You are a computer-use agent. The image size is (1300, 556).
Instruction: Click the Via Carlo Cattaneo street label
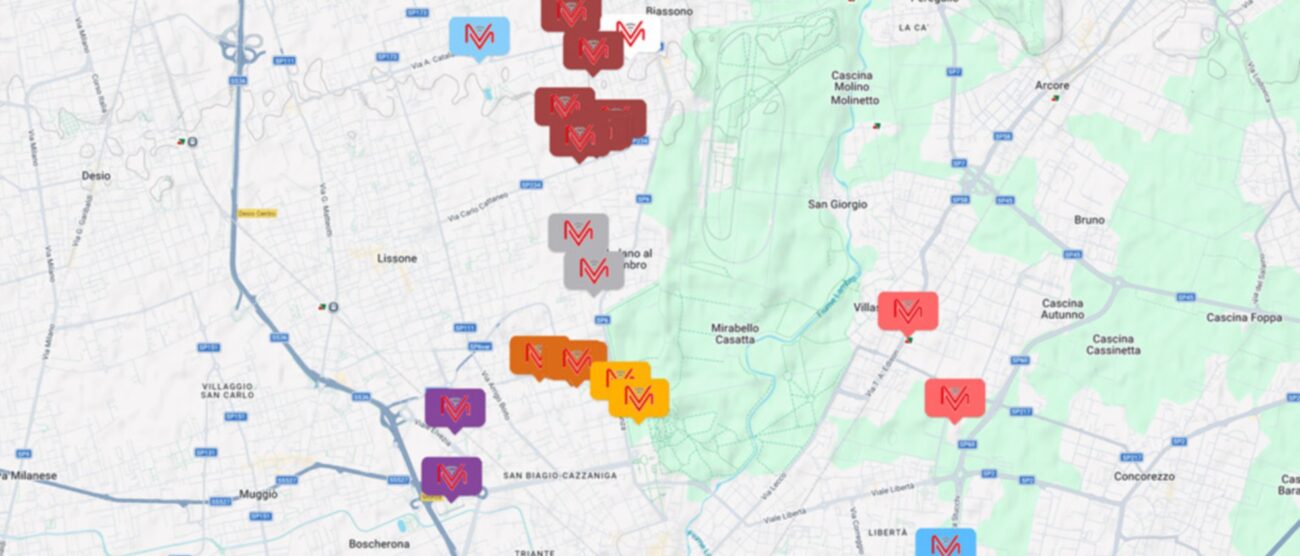(x=479, y=207)
